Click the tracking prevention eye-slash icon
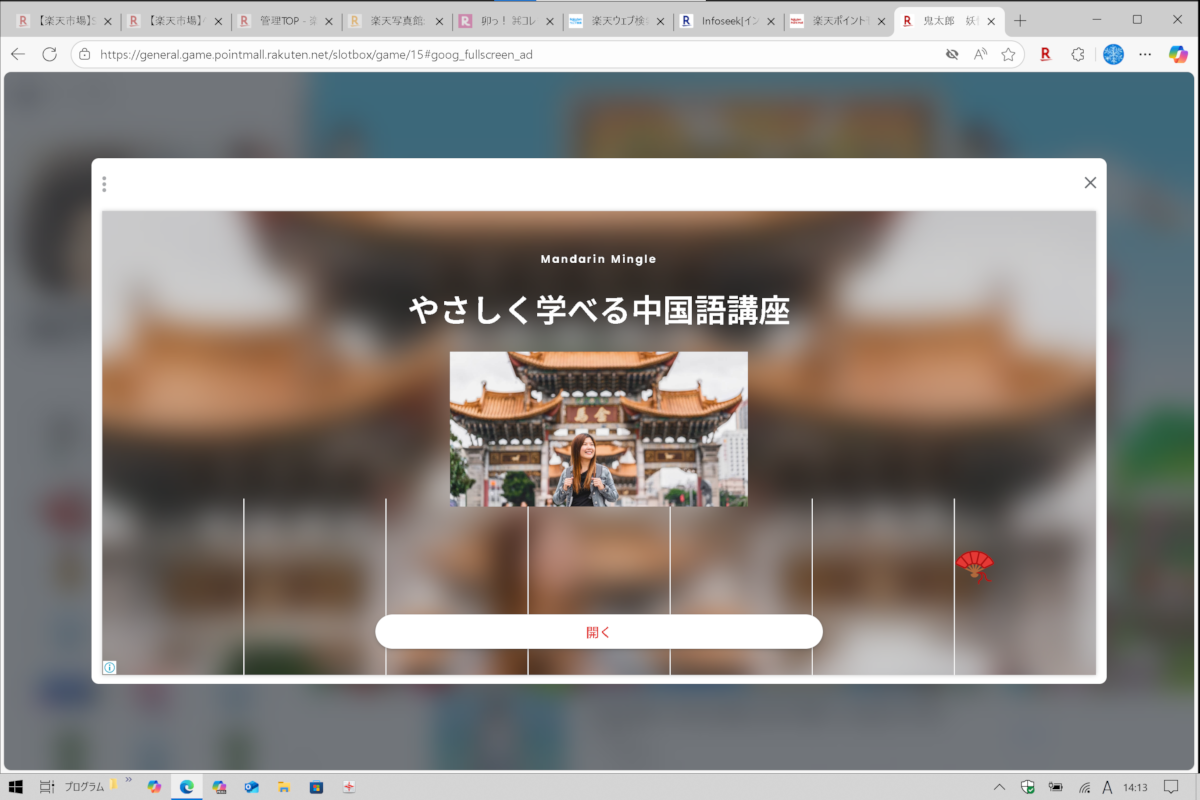This screenshot has width=1200, height=800. point(952,54)
